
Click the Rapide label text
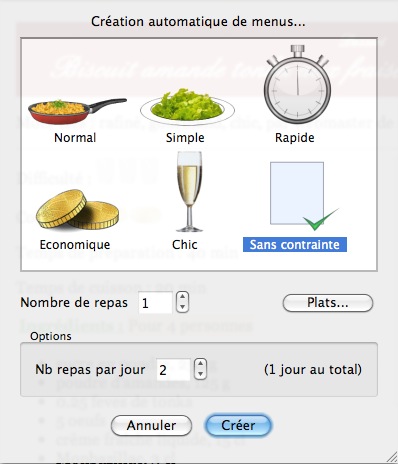tap(295, 138)
